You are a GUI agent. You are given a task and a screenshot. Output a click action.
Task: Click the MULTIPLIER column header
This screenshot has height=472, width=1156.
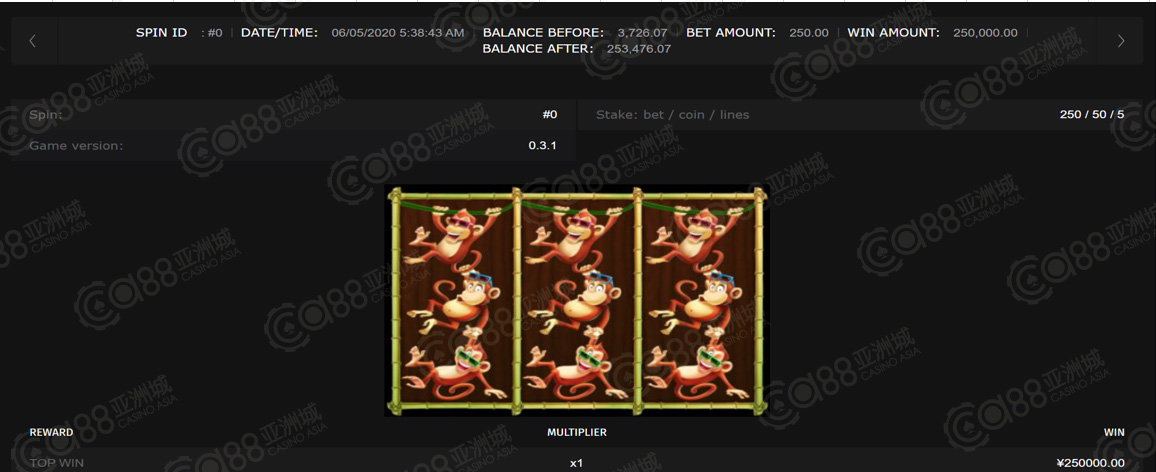577,432
